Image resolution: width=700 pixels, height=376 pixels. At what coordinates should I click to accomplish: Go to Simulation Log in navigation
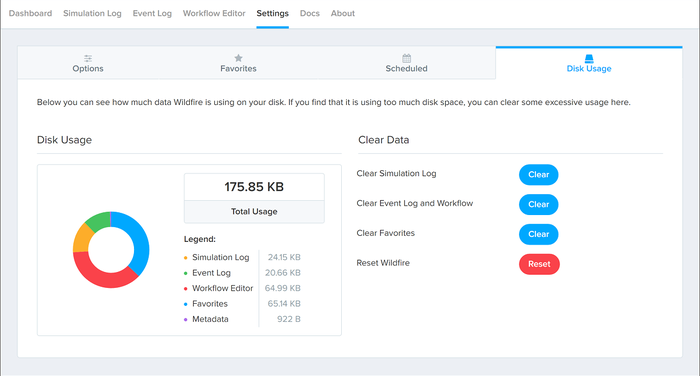[x=92, y=13]
